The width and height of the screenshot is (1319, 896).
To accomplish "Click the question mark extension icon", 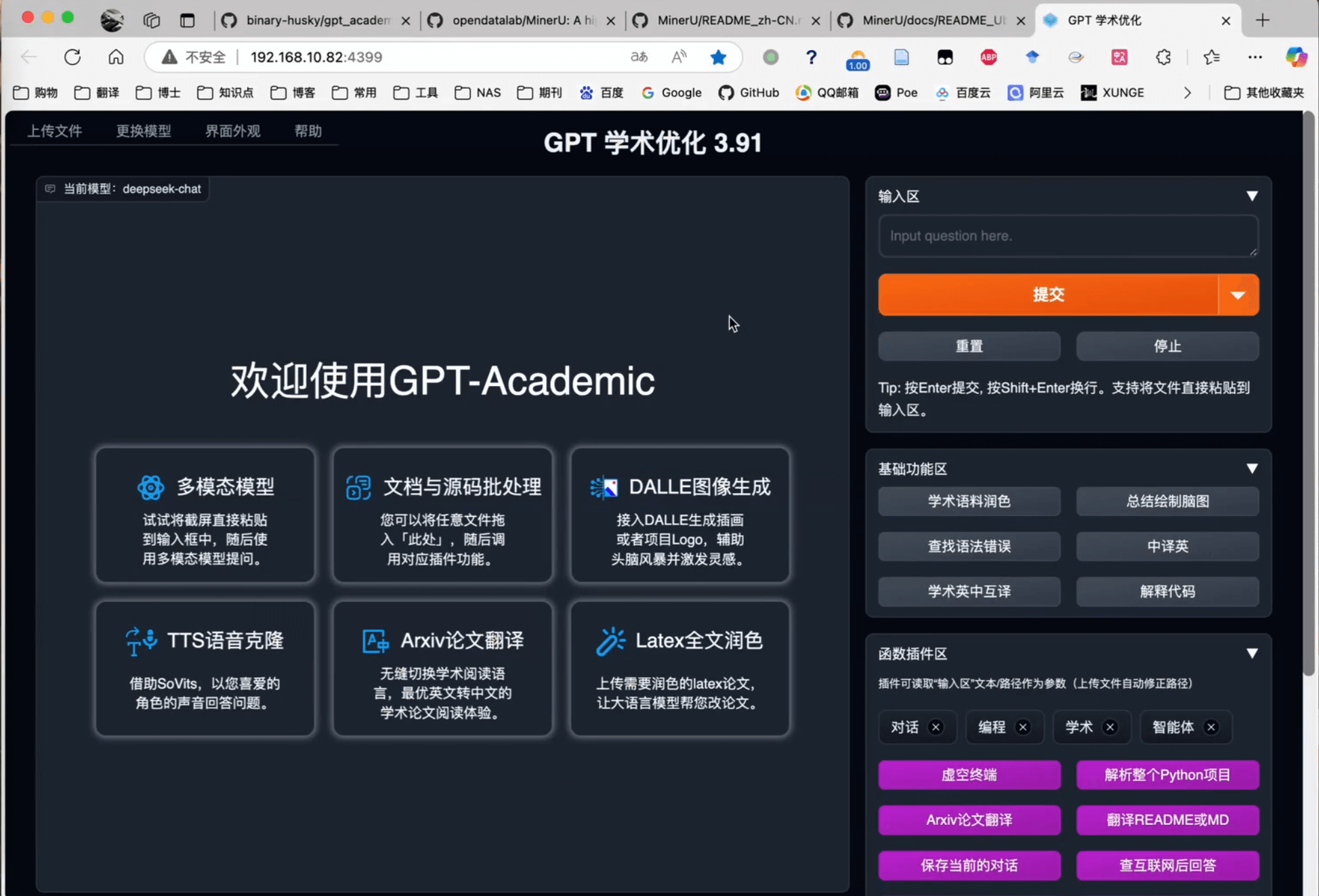I will click(x=811, y=57).
